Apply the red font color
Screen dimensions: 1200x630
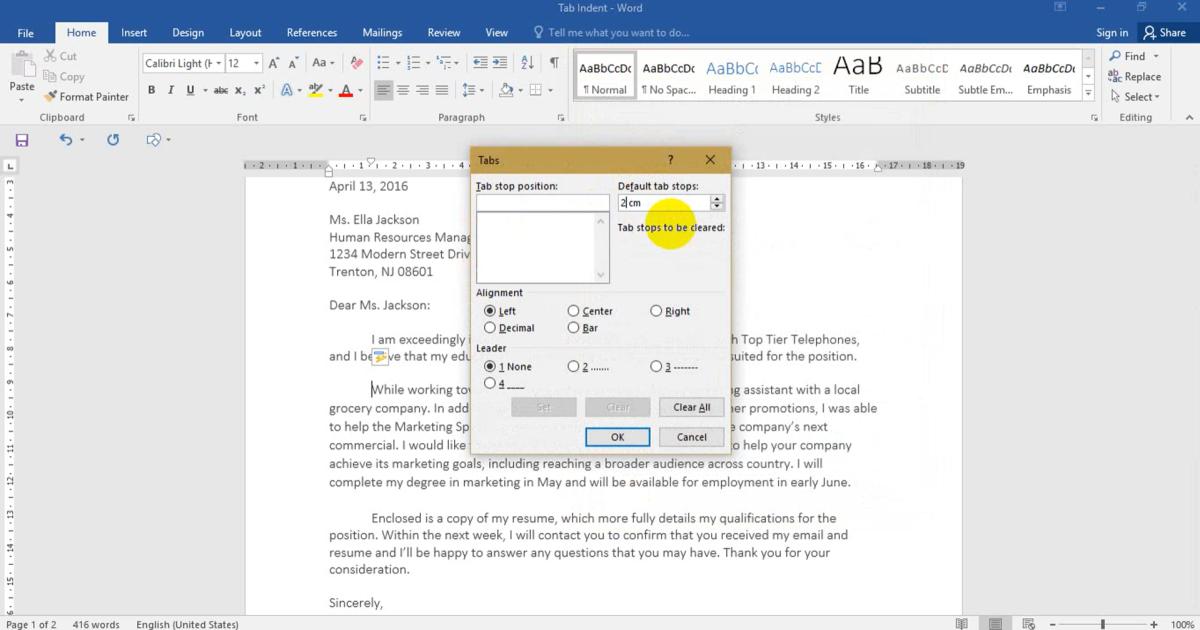346,90
